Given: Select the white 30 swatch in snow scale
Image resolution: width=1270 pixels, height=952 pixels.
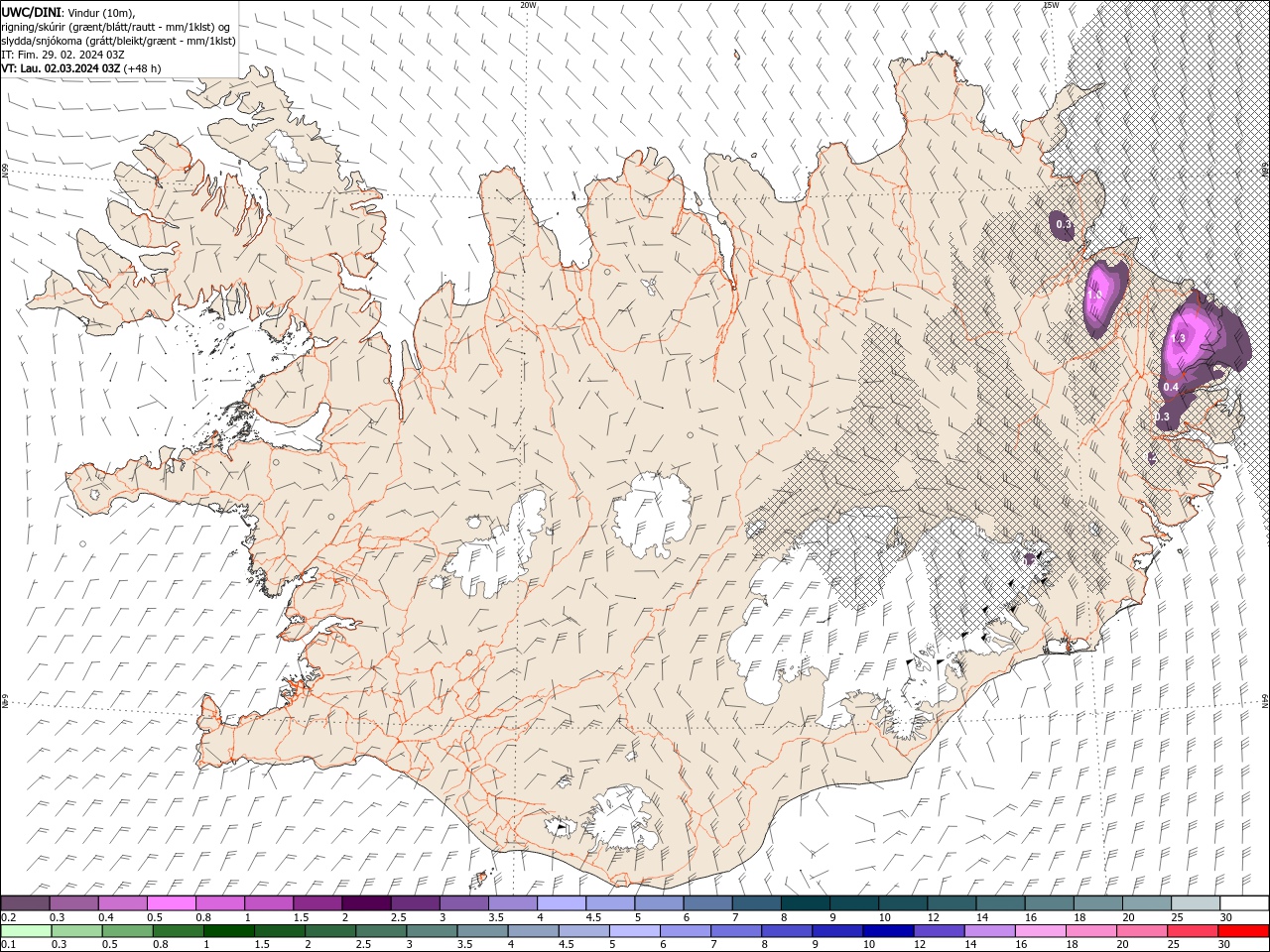Looking at the screenshot, I should point(1243,902).
